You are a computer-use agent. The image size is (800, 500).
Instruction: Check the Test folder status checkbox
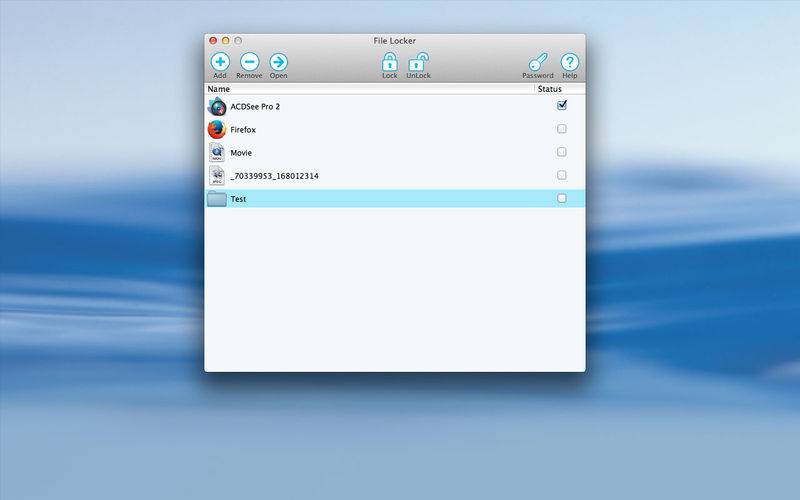coord(562,198)
